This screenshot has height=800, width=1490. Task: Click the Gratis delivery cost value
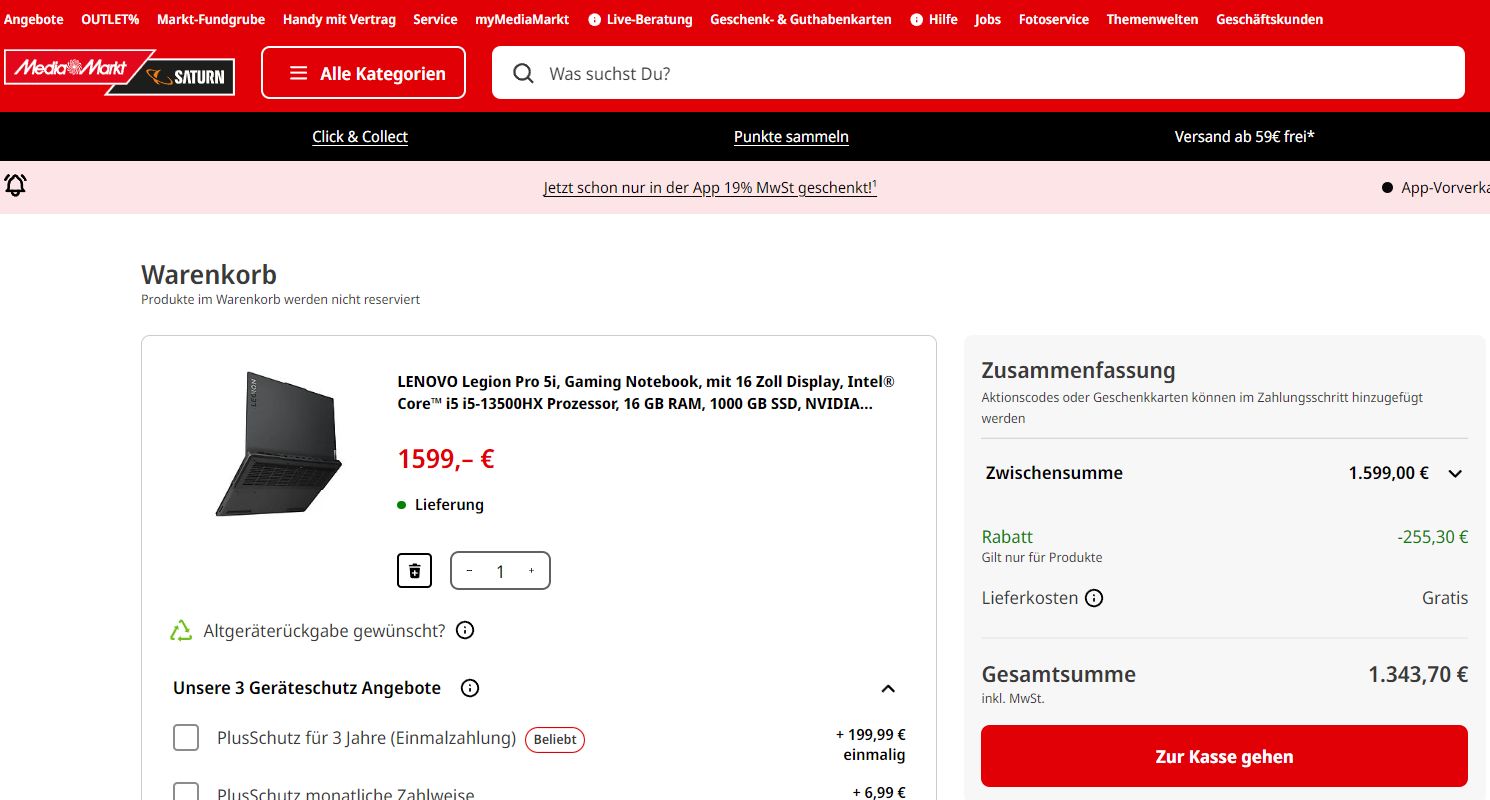tap(1445, 598)
